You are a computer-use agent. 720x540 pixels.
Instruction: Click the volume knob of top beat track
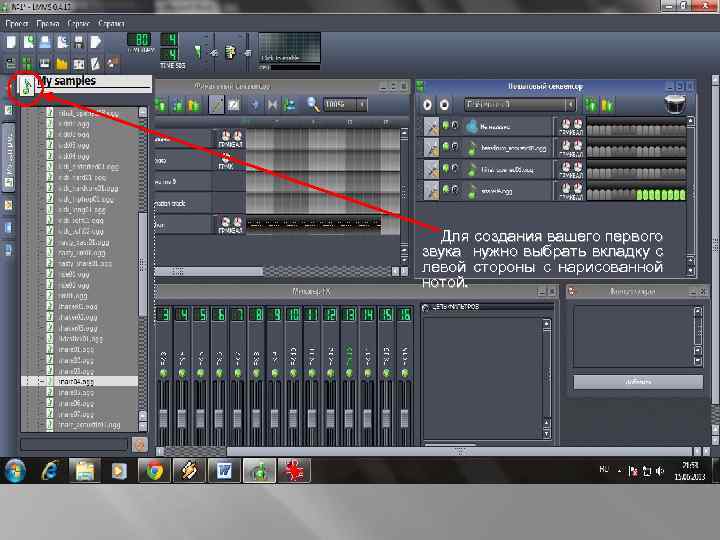click(566, 124)
